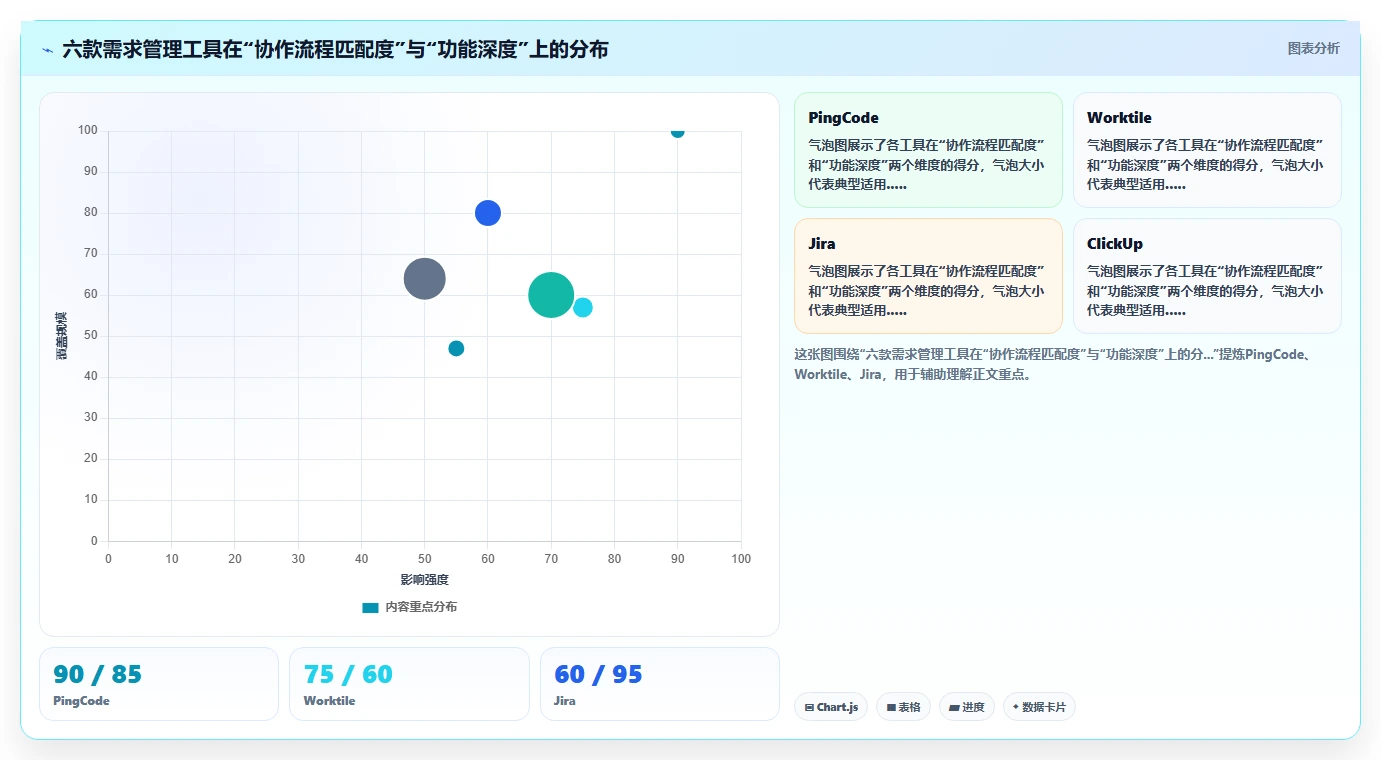
Task: Select the Jira info card
Action: (x=928, y=276)
